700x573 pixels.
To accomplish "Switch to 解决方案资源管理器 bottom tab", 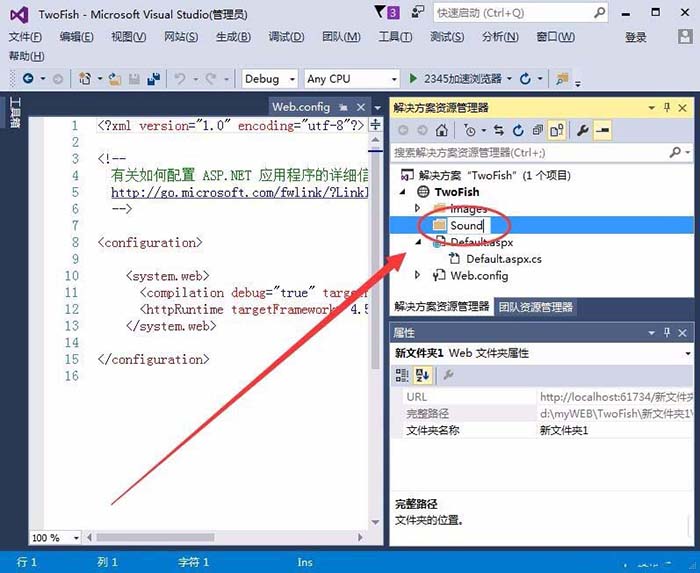I will (x=442, y=307).
